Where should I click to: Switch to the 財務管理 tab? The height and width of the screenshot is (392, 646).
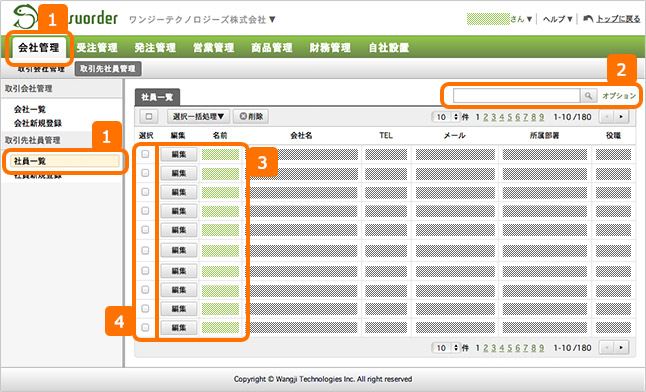(x=330, y=47)
